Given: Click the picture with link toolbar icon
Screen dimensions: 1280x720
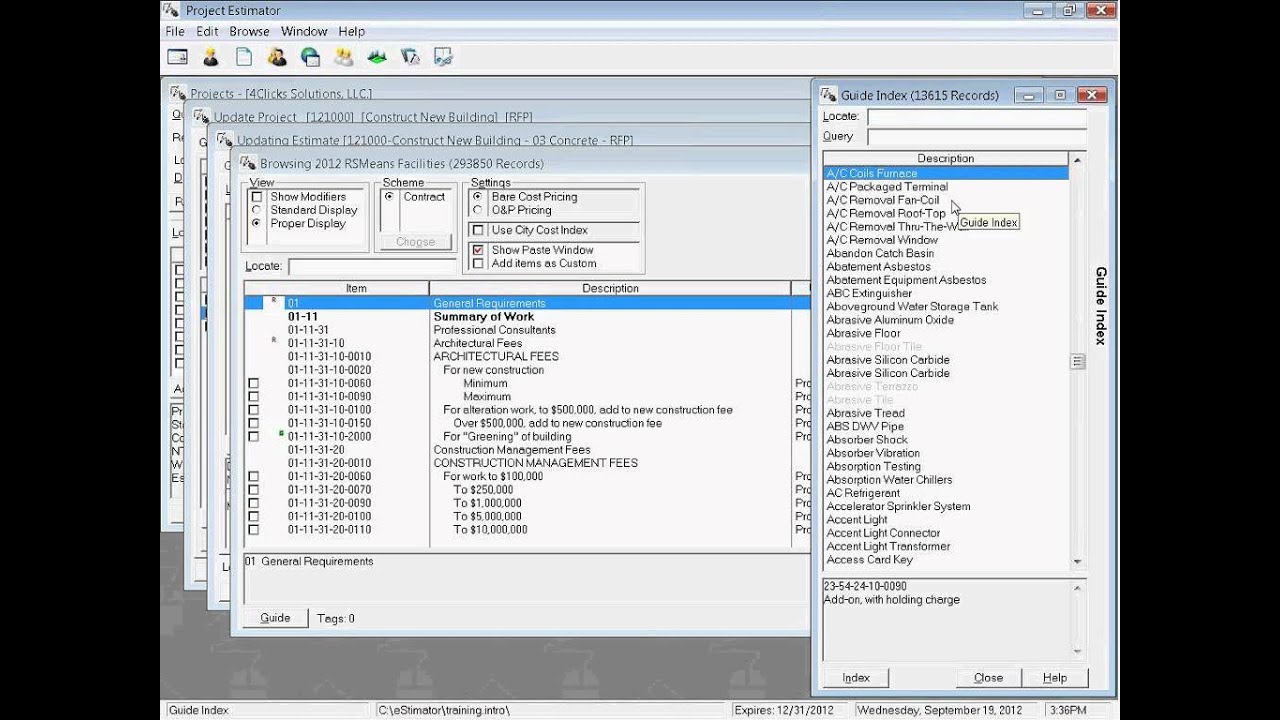Looking at the screenshot, I should pos(443,57).
